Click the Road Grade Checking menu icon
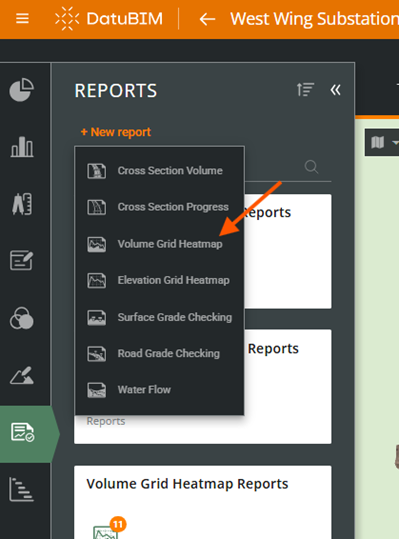Viewport: 399px width, 539px height. (97, 354)
